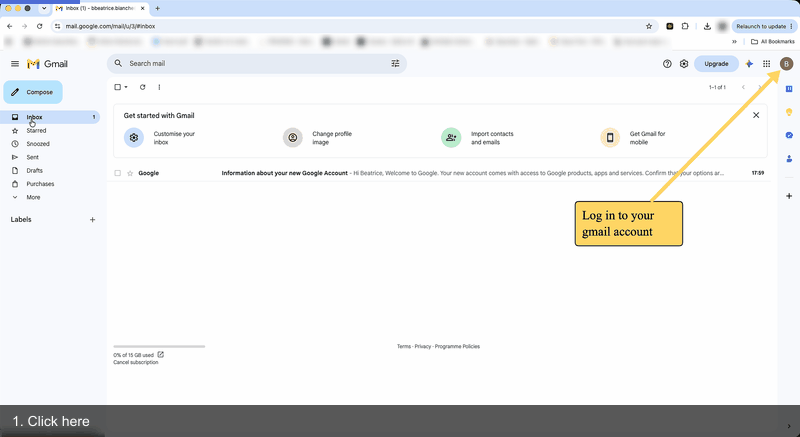
Task: Open the Google apps grid
Action: click(x=766, y=64)
